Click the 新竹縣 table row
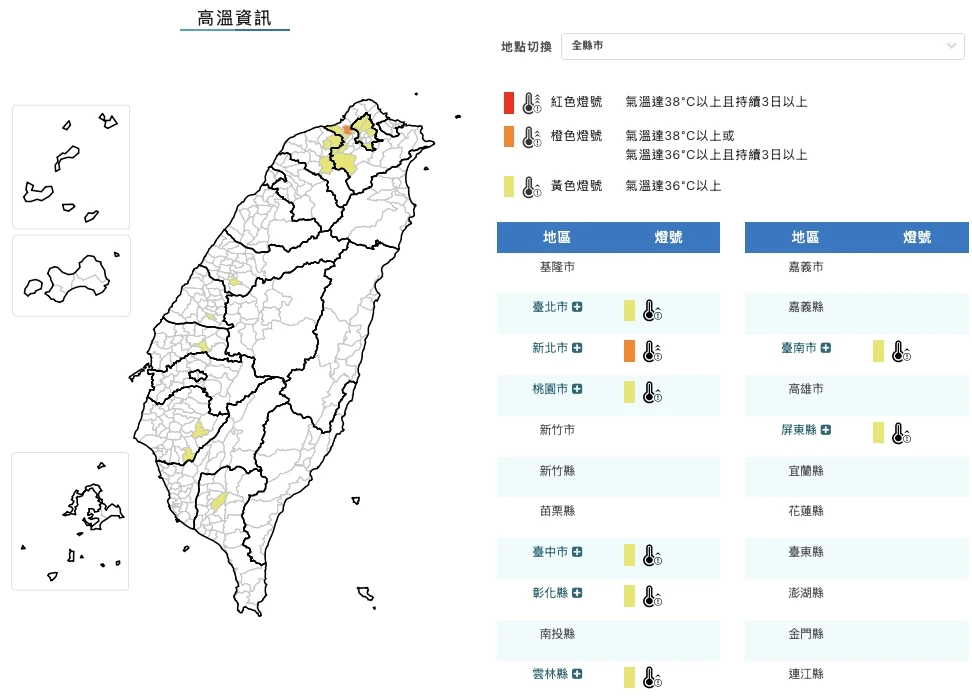 608,477
